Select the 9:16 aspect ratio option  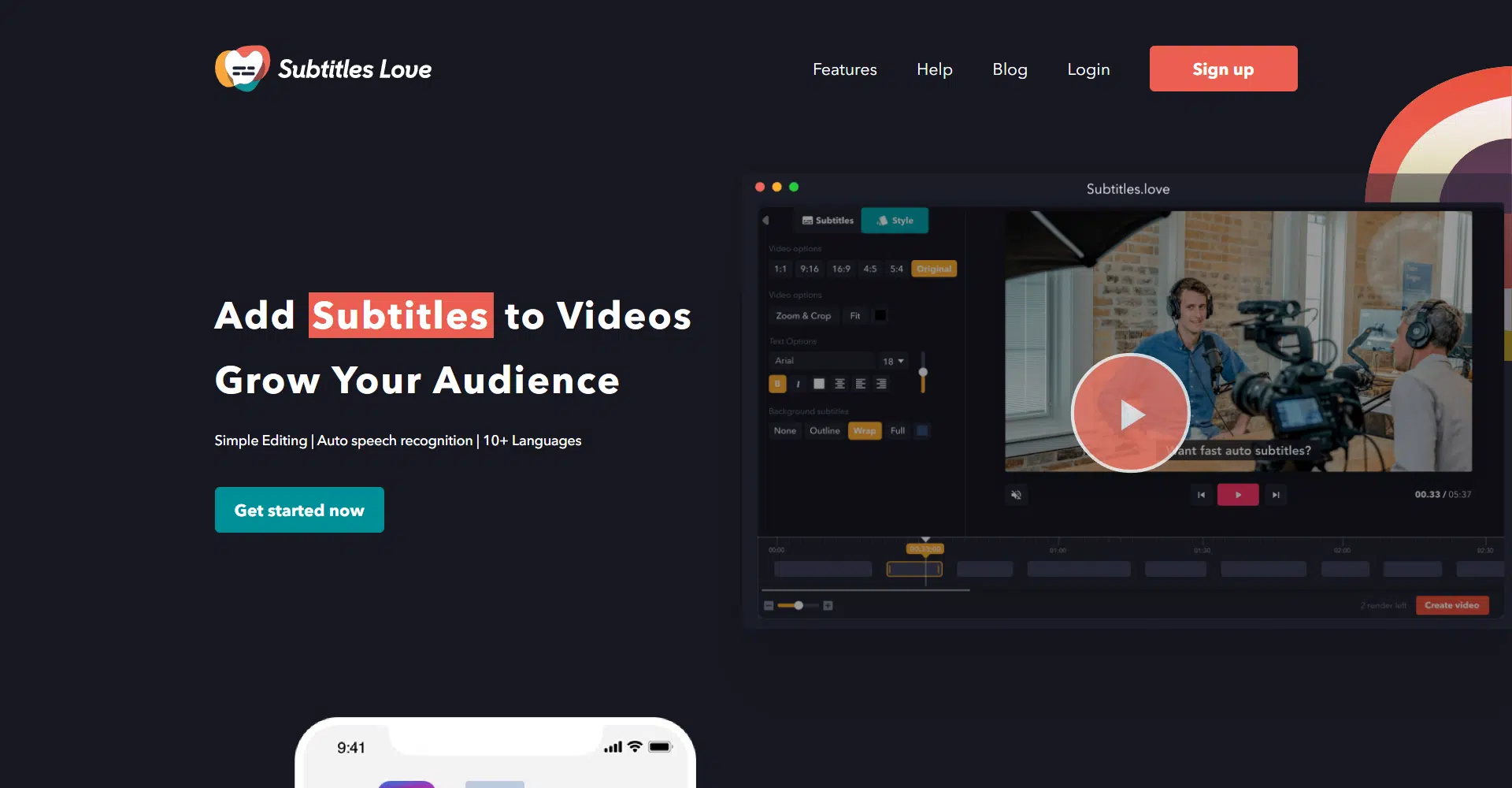pos(809,269)
